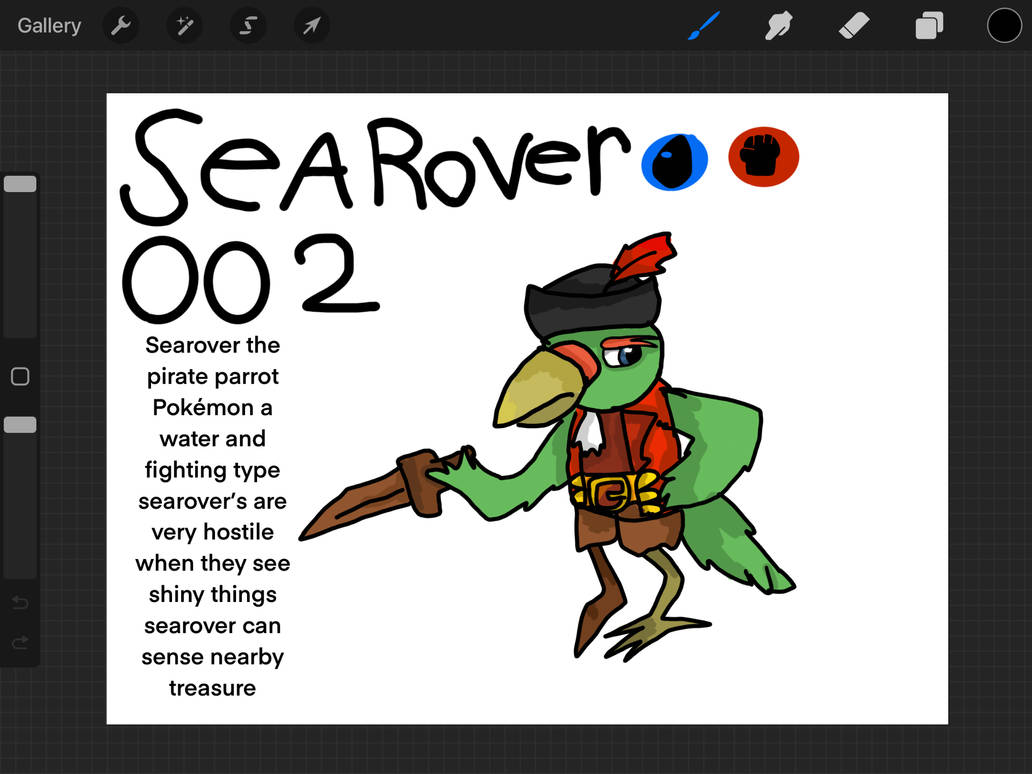Open the black active color picker
The height and width of the screenshot is (774, 1032).
(x=1004, y=26)
